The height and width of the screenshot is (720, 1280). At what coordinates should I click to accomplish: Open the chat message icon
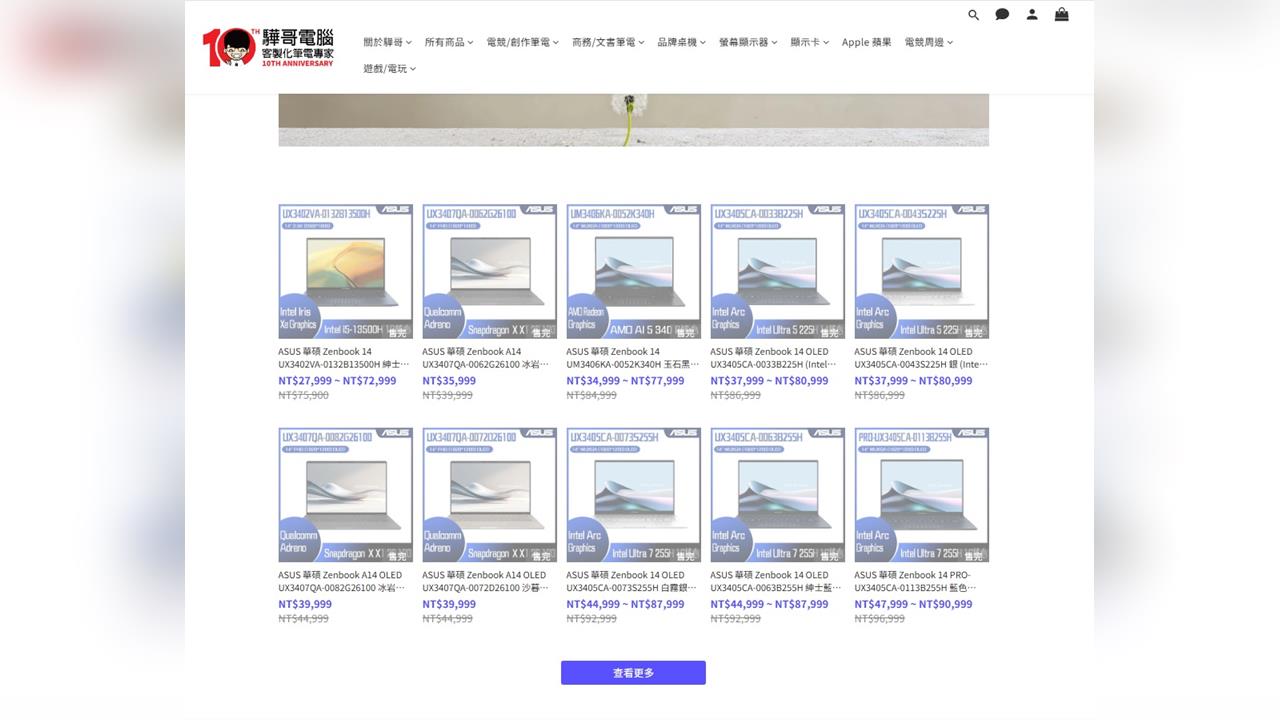(1002, 15)
